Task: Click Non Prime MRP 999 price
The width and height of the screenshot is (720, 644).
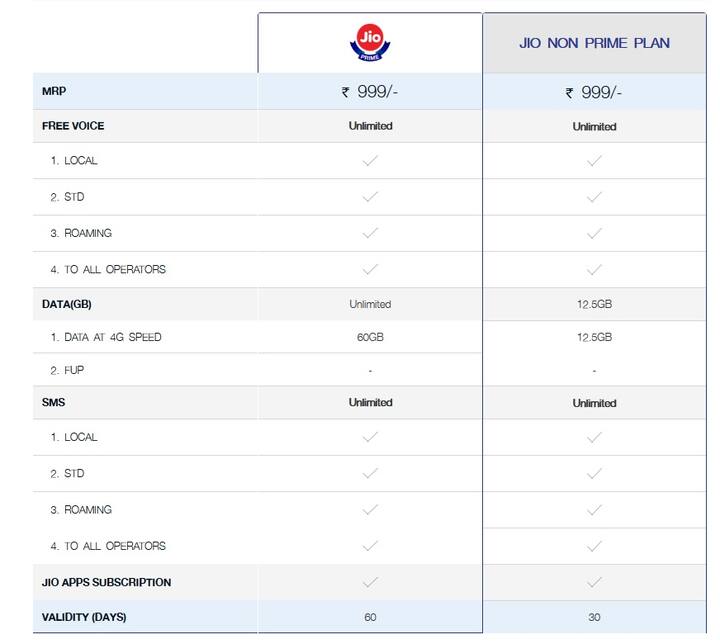Action: [x=594, y=93]
